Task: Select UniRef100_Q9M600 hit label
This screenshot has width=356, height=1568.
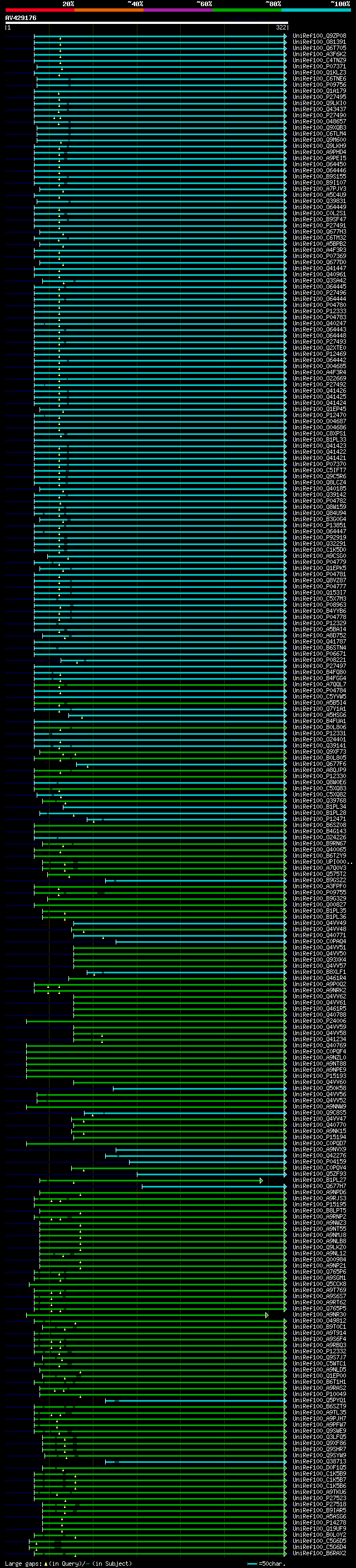Action: click(x=319, y=140)
